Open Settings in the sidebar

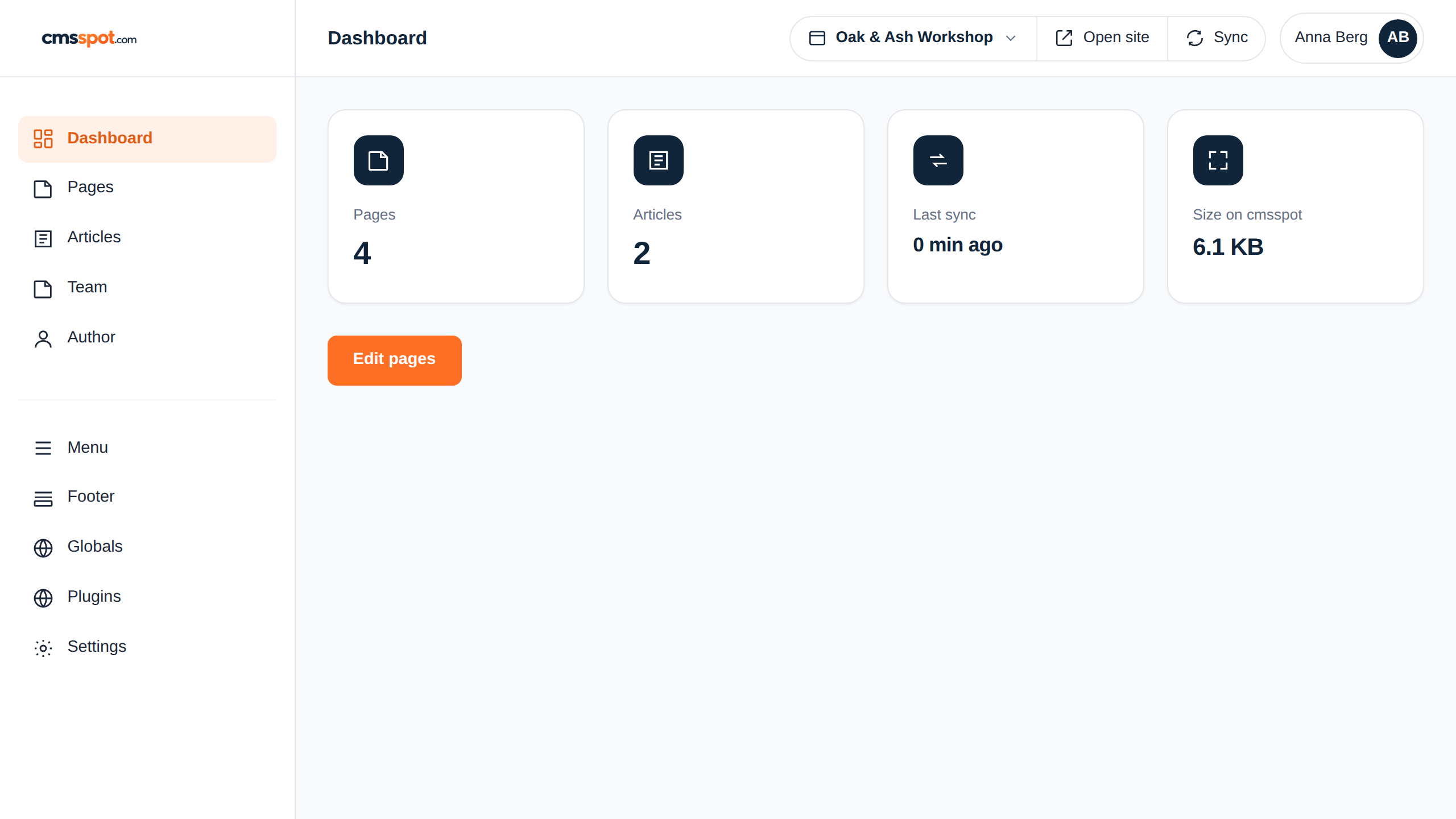pos(147,647)
